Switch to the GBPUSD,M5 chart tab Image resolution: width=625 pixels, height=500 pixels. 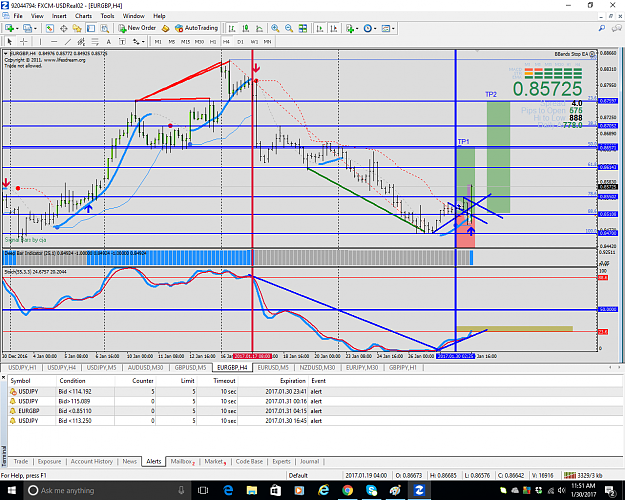[x=190, y=367]
